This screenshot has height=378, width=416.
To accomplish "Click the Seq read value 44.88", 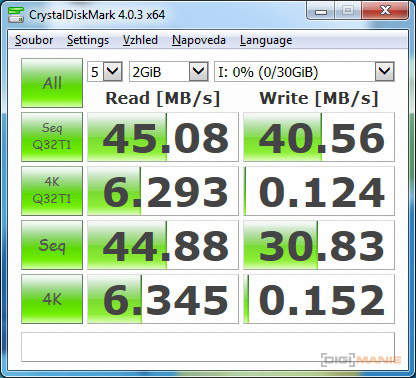I will [163, 245].
